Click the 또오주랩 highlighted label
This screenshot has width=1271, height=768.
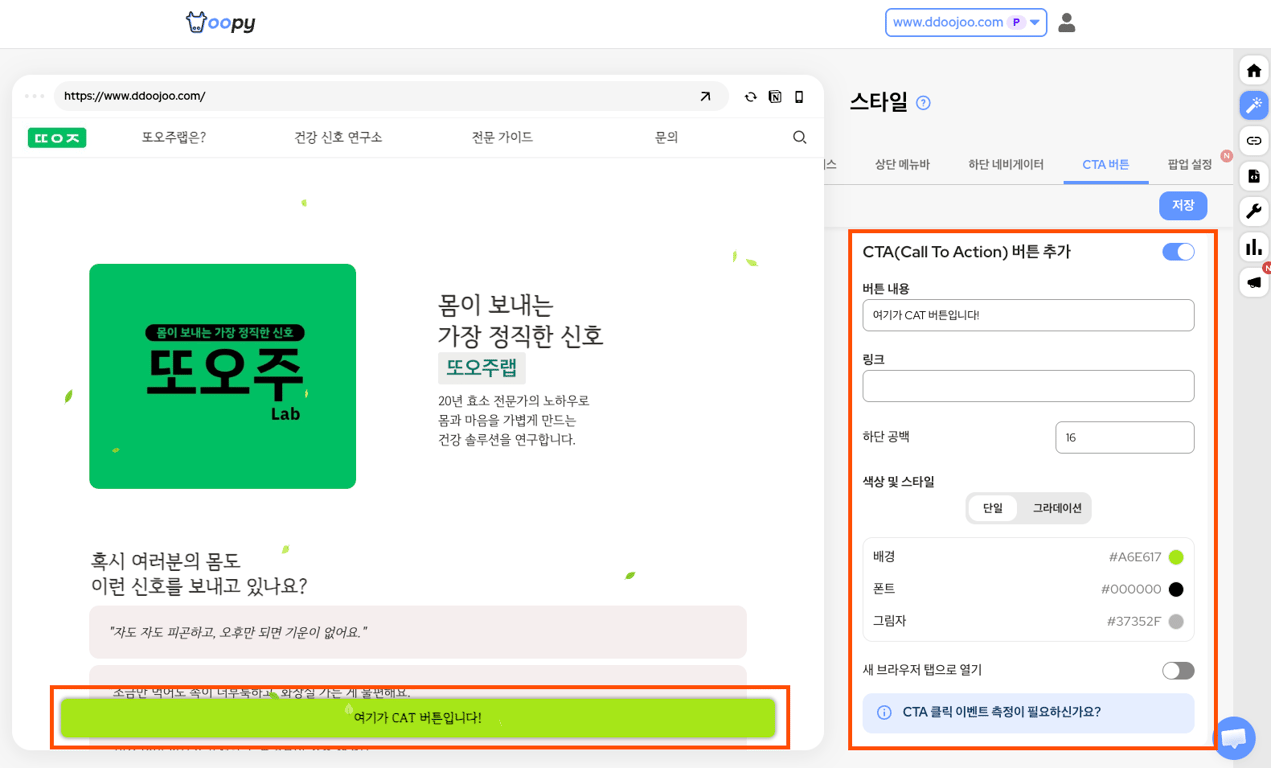(481, 368)
